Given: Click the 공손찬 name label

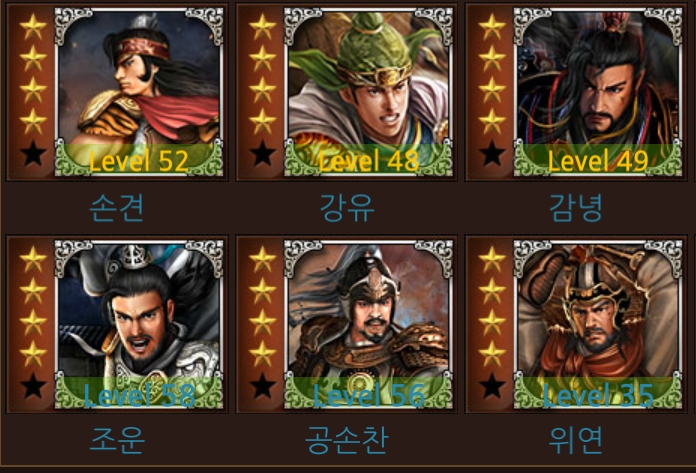Looking at the screenshot, I should click(347, 440).
